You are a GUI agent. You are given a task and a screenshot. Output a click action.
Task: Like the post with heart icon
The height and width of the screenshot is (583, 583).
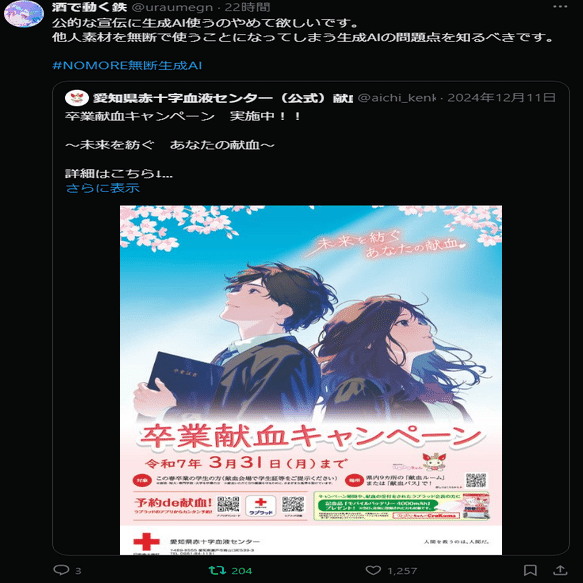click(x=373, y=570)
